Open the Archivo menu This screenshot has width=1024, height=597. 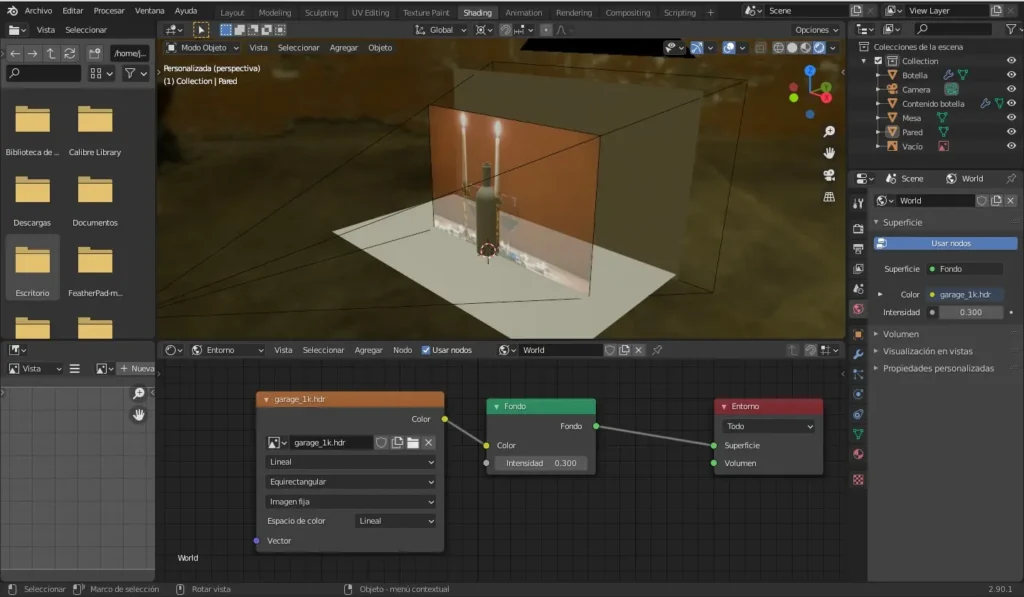(39, 11)
